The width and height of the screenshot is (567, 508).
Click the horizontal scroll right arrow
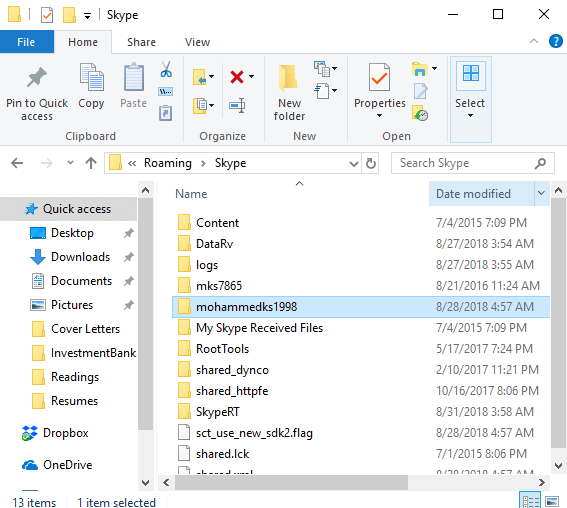(x=541, y=482)
